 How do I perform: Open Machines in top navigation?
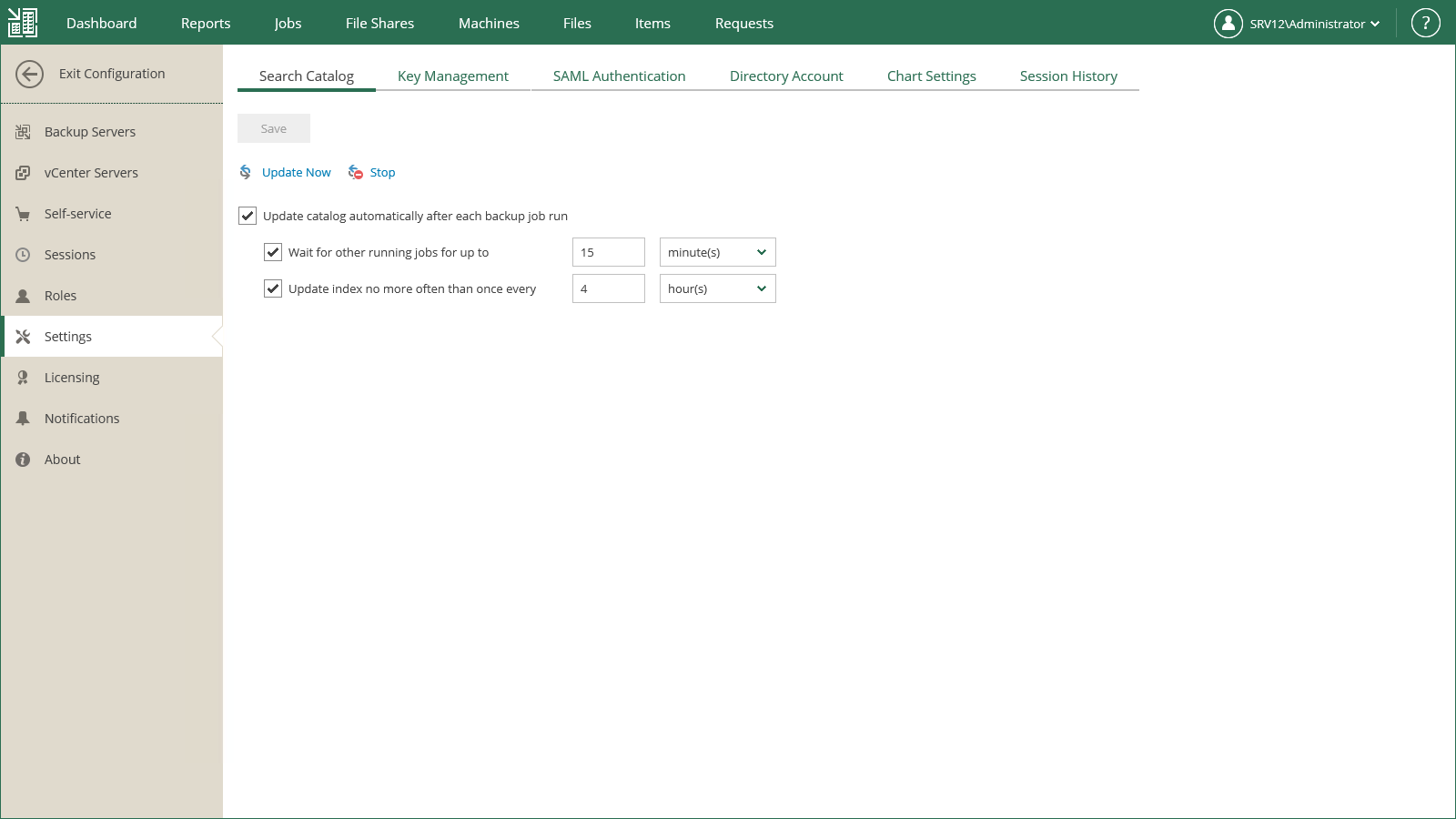(489, 23)
